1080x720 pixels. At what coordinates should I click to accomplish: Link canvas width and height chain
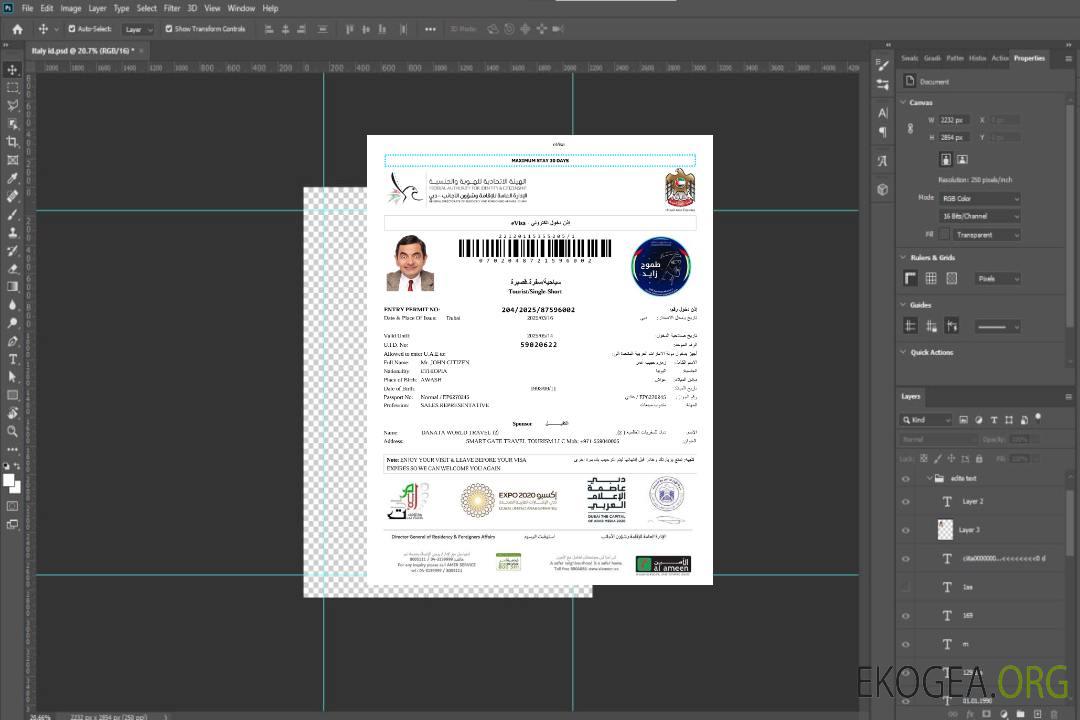[910, 128]
